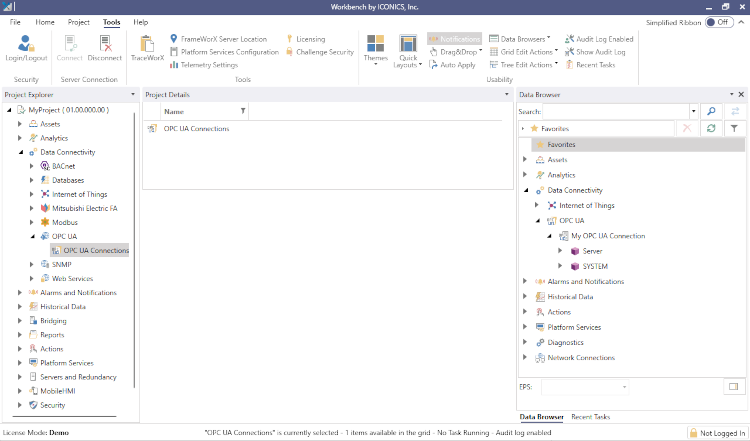Select My OPC UA Connection in Data Browser
The width and height of the screenshot is (750, 441).
(608, 235)
